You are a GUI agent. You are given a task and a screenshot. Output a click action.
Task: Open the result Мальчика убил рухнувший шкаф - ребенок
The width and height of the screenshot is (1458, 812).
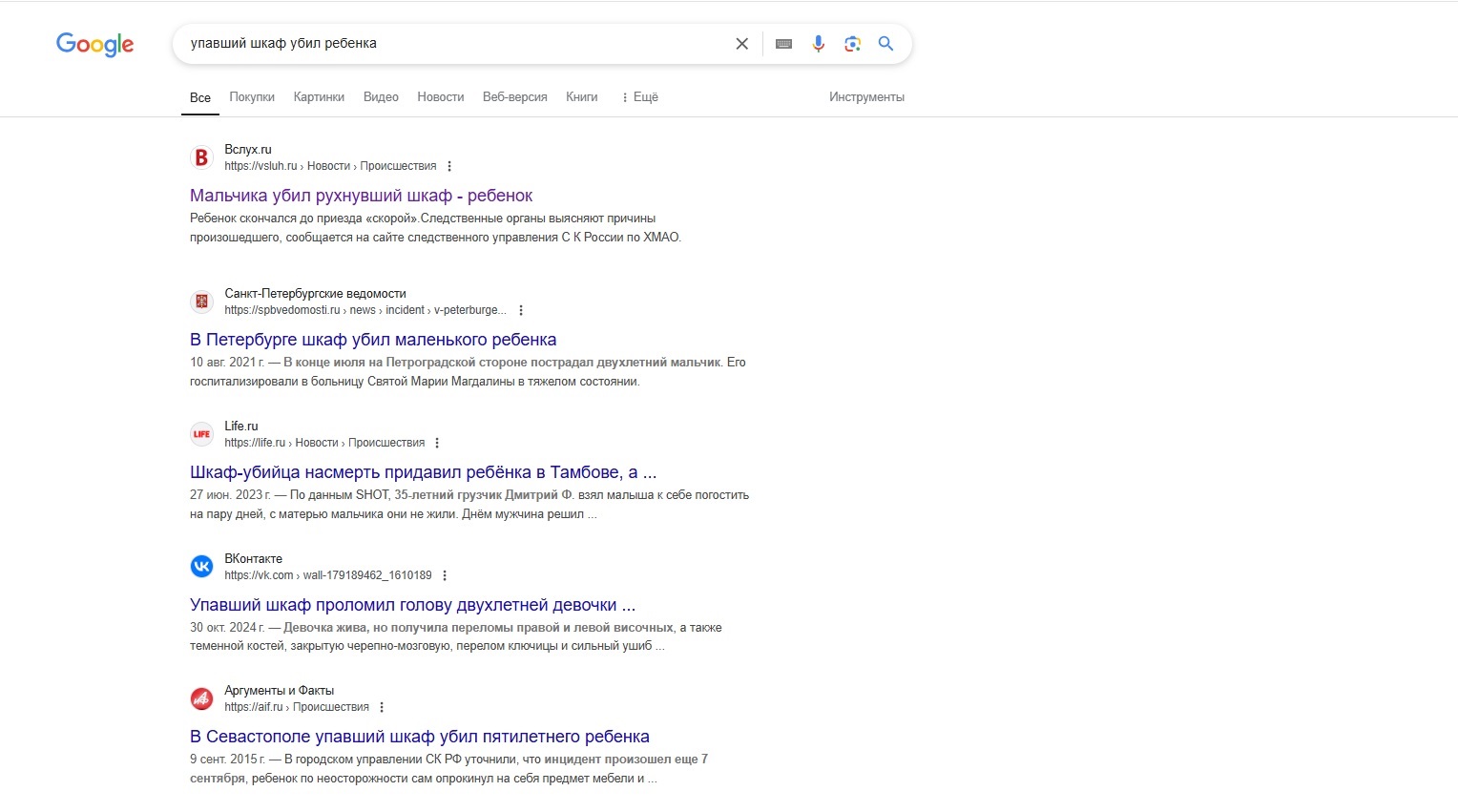coord(361,196)
